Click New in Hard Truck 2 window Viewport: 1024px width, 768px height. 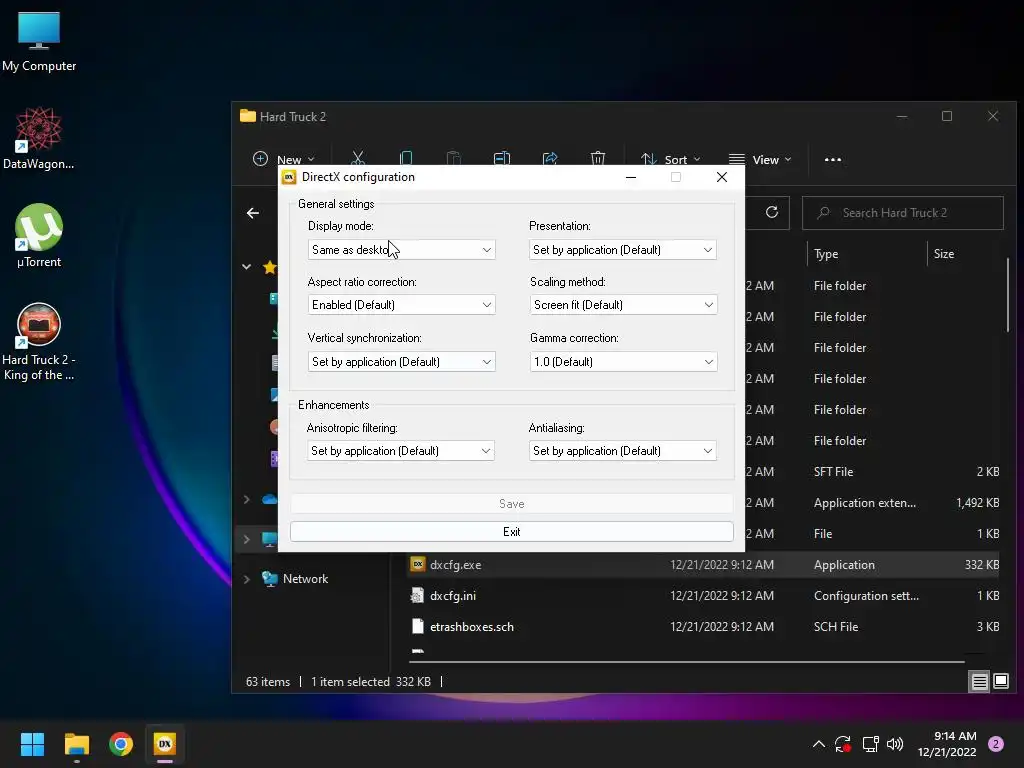click(x=283, y=159)
